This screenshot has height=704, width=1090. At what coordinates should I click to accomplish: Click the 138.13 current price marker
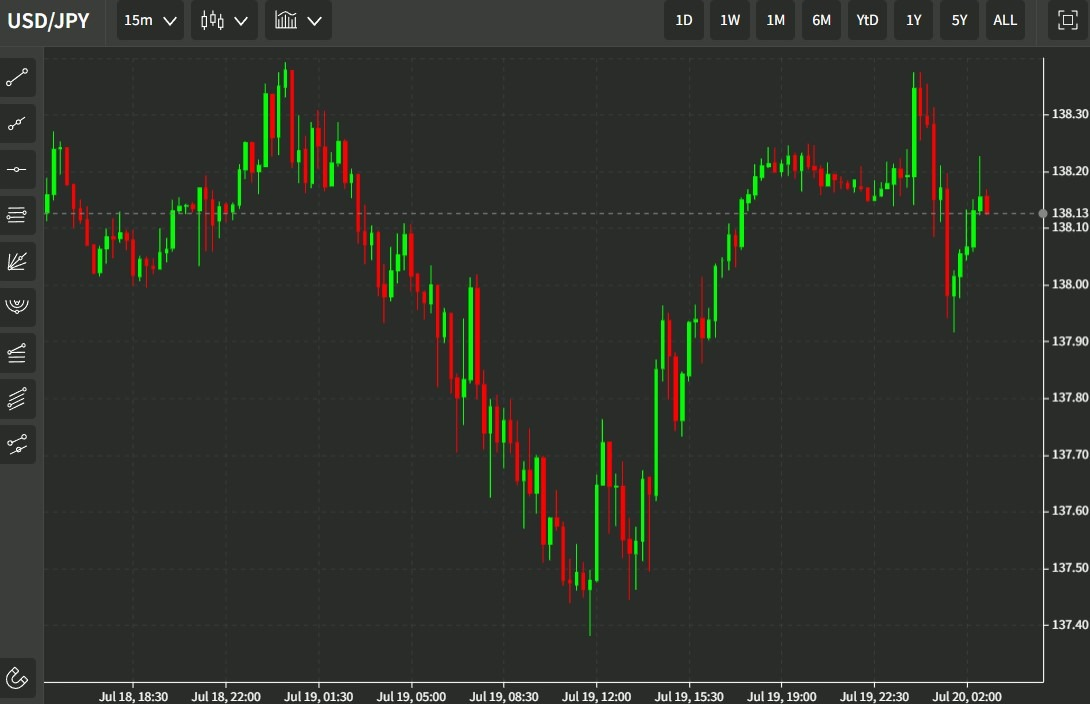coord(1069,213)
